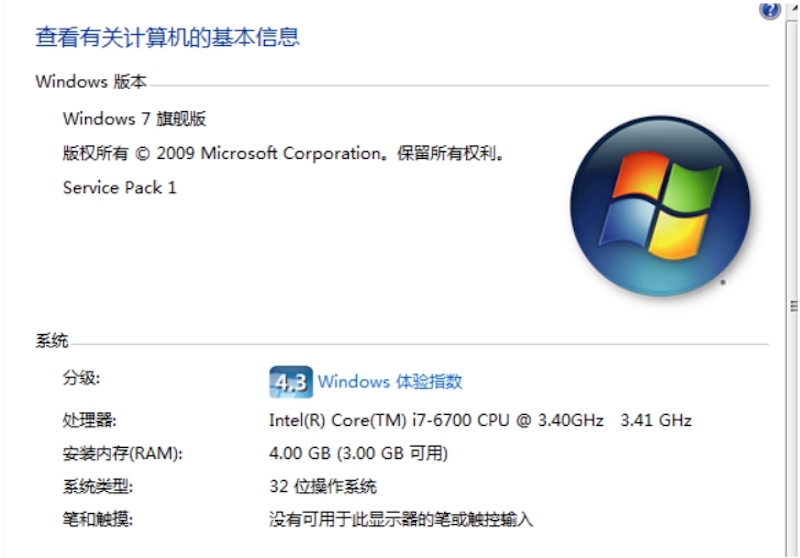Click the Microsoft Corporation copyright line
This screenshot has height=558, width=800.
tap(284, 154)
